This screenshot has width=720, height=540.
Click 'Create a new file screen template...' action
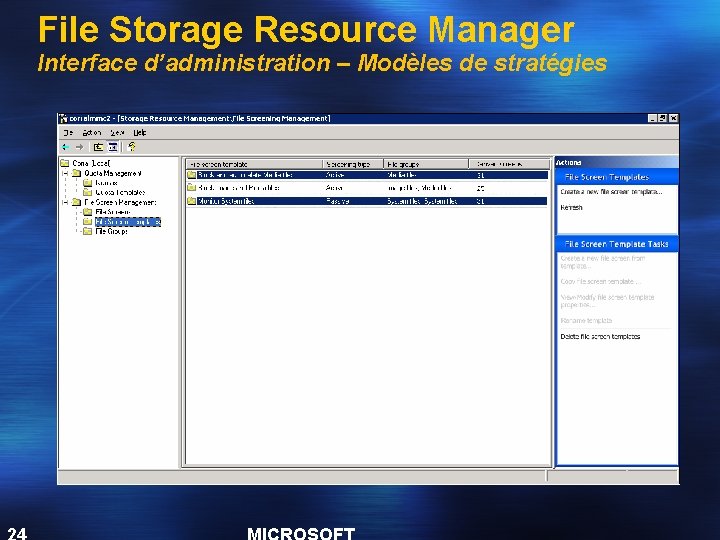(x=611, y=192)
